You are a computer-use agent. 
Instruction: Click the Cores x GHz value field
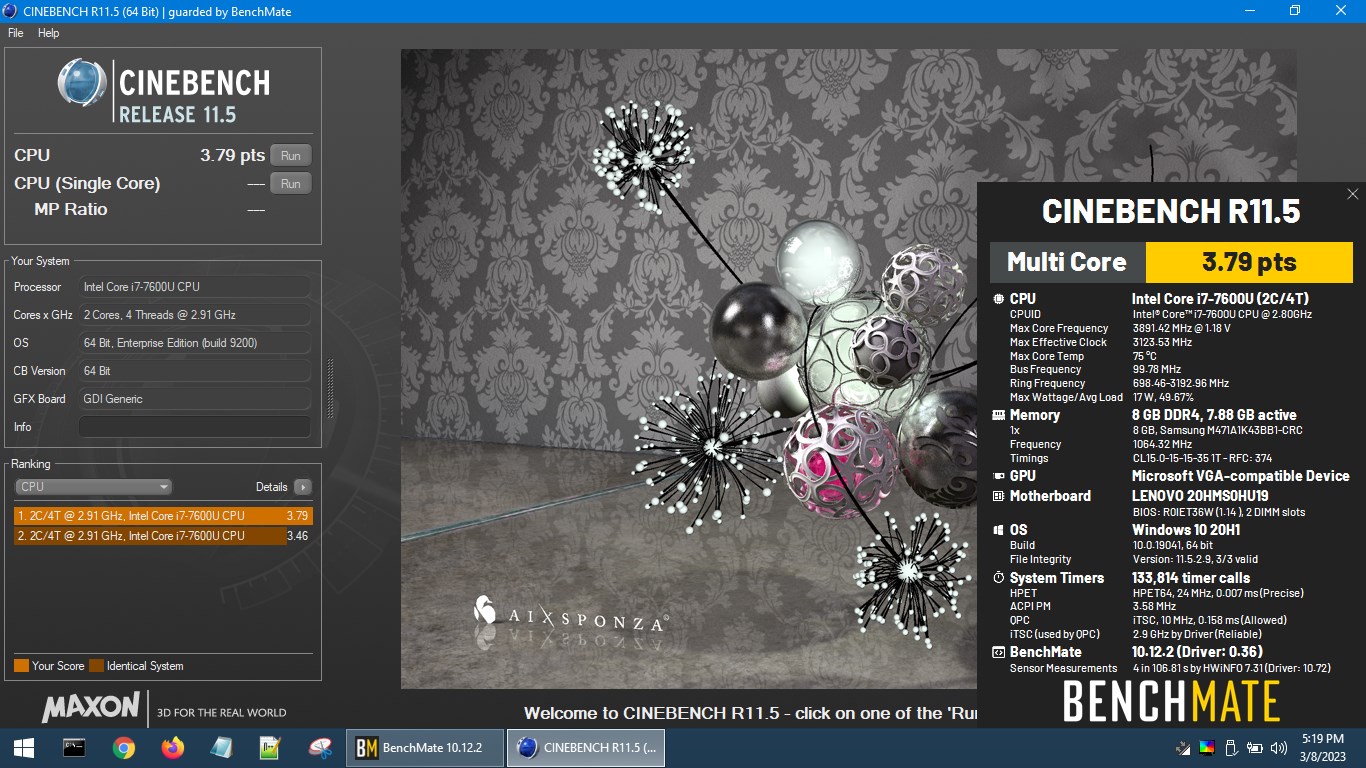(x=194, y=315)
